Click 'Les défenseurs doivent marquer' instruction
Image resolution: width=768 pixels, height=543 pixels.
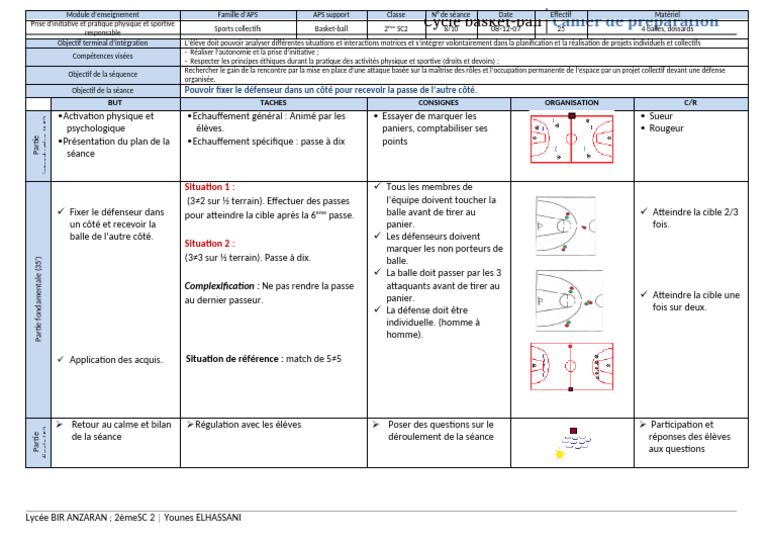pyautogui.click(x=438, y=249)
